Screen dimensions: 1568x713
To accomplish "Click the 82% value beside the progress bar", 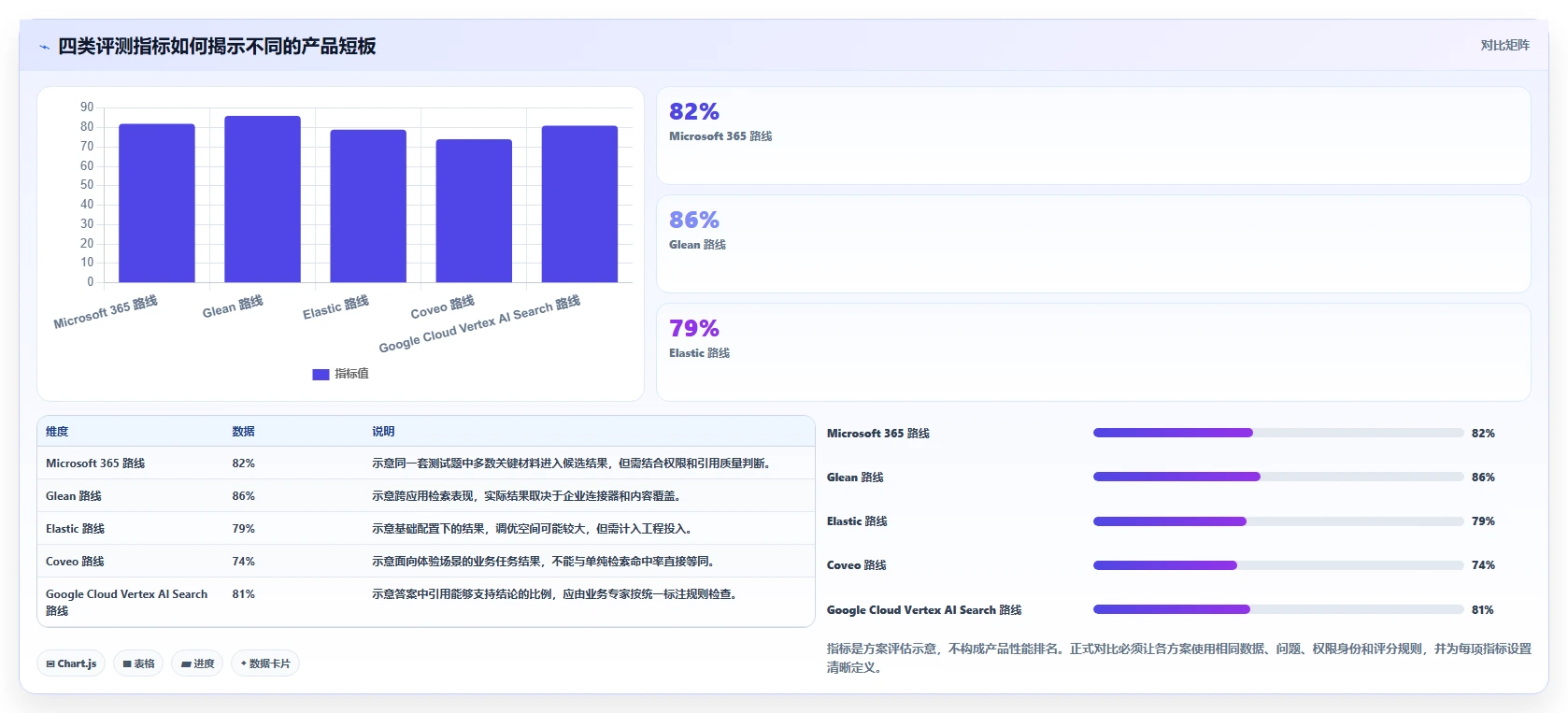I will (1483, 434).
